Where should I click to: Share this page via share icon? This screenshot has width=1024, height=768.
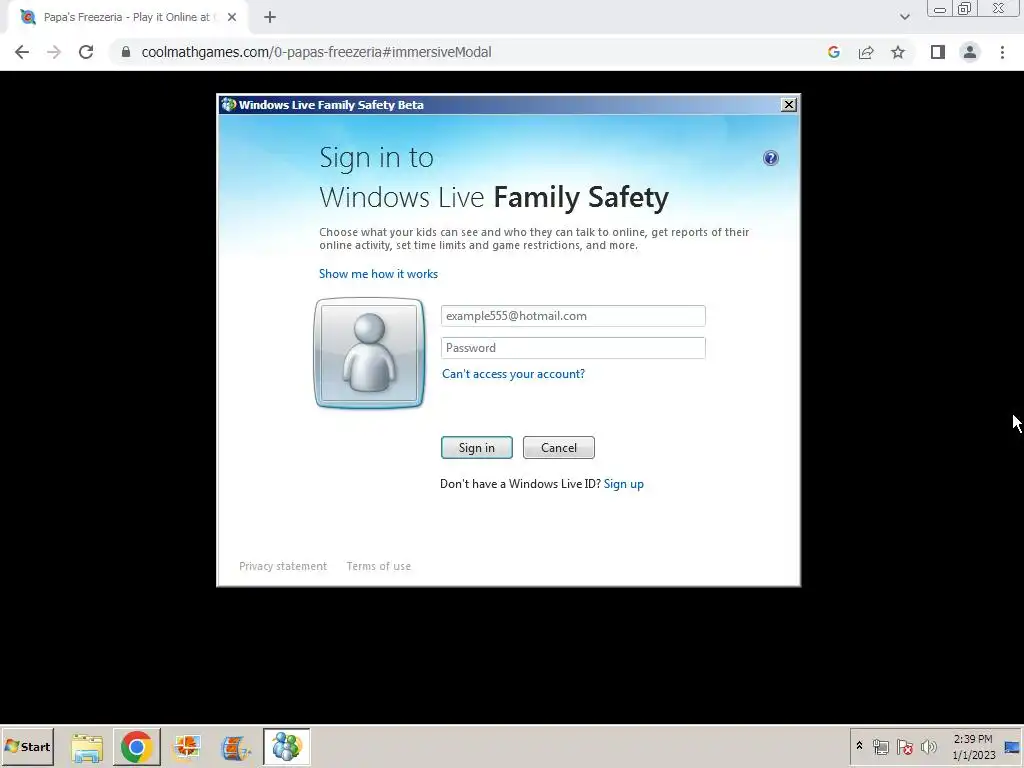point(866,52)
